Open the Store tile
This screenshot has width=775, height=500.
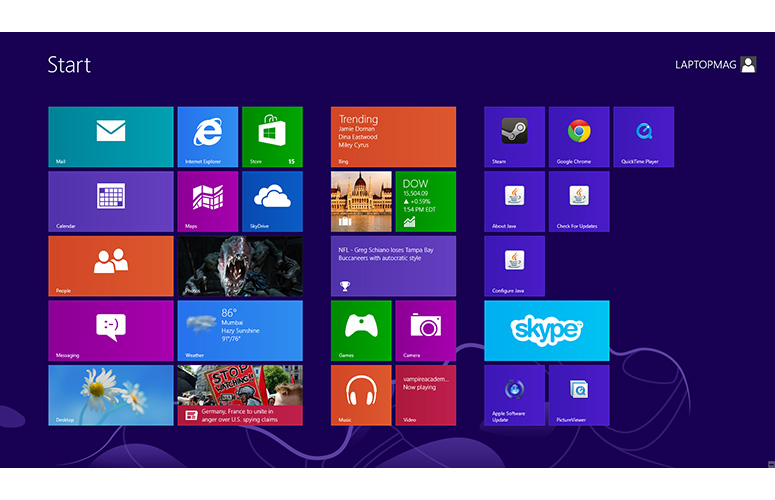coord(272,137)
